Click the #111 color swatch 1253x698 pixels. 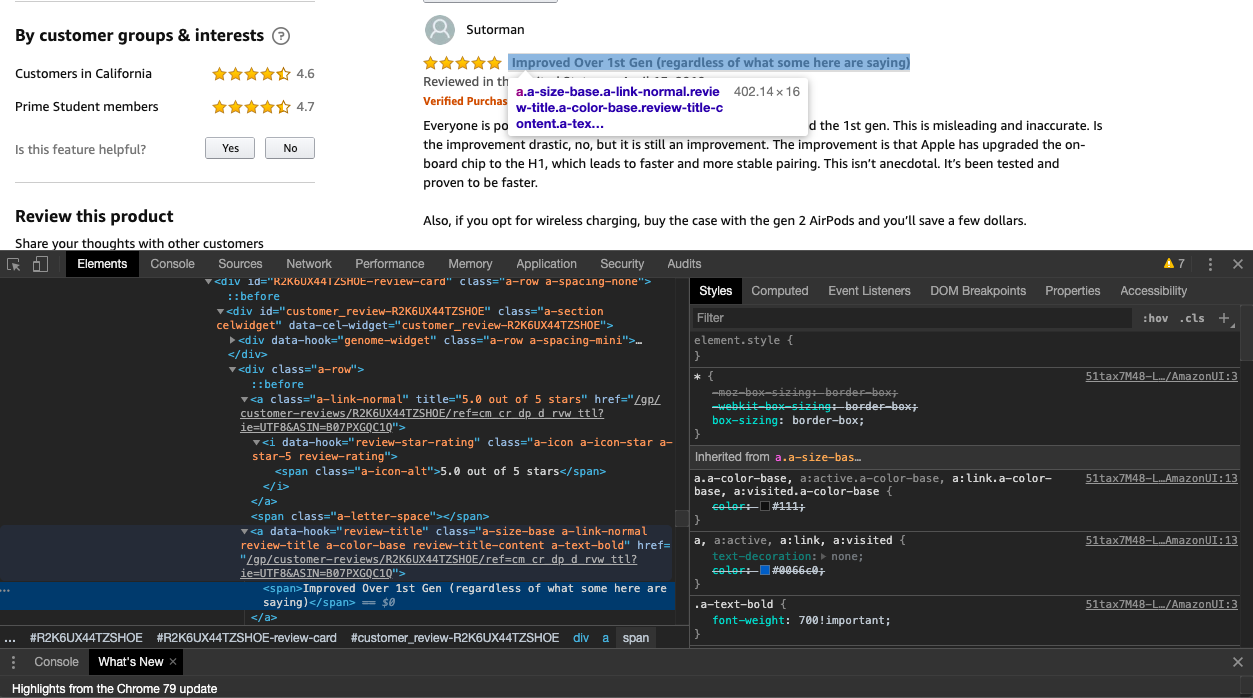(765, 506)
